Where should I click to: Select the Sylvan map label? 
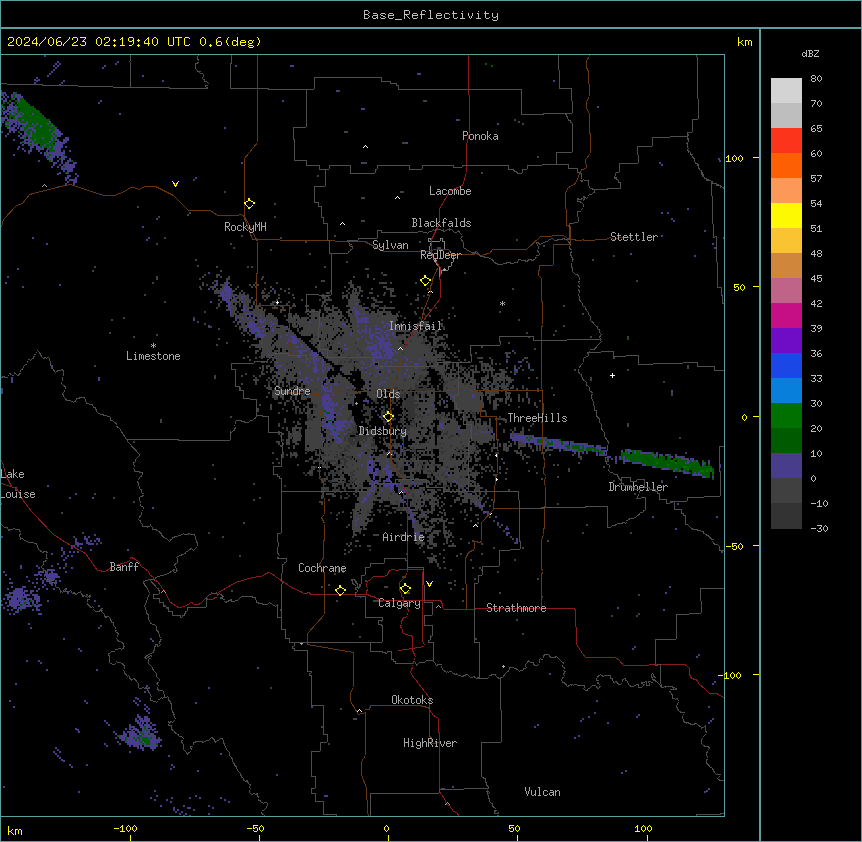390,245
